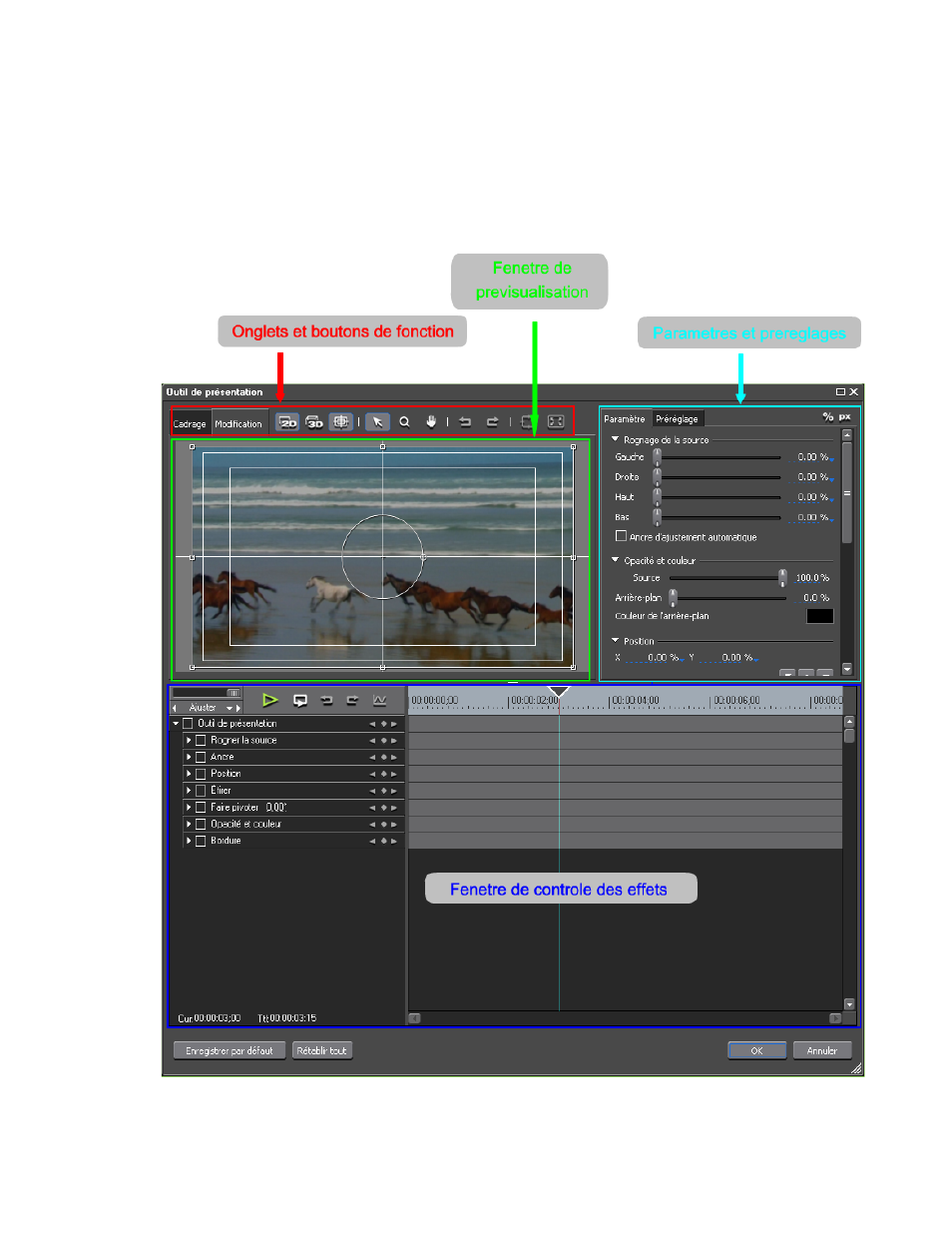Collapse the Opacité et couleur parameter section
This screenshot has width=952, height=1233.
point(615,560)
